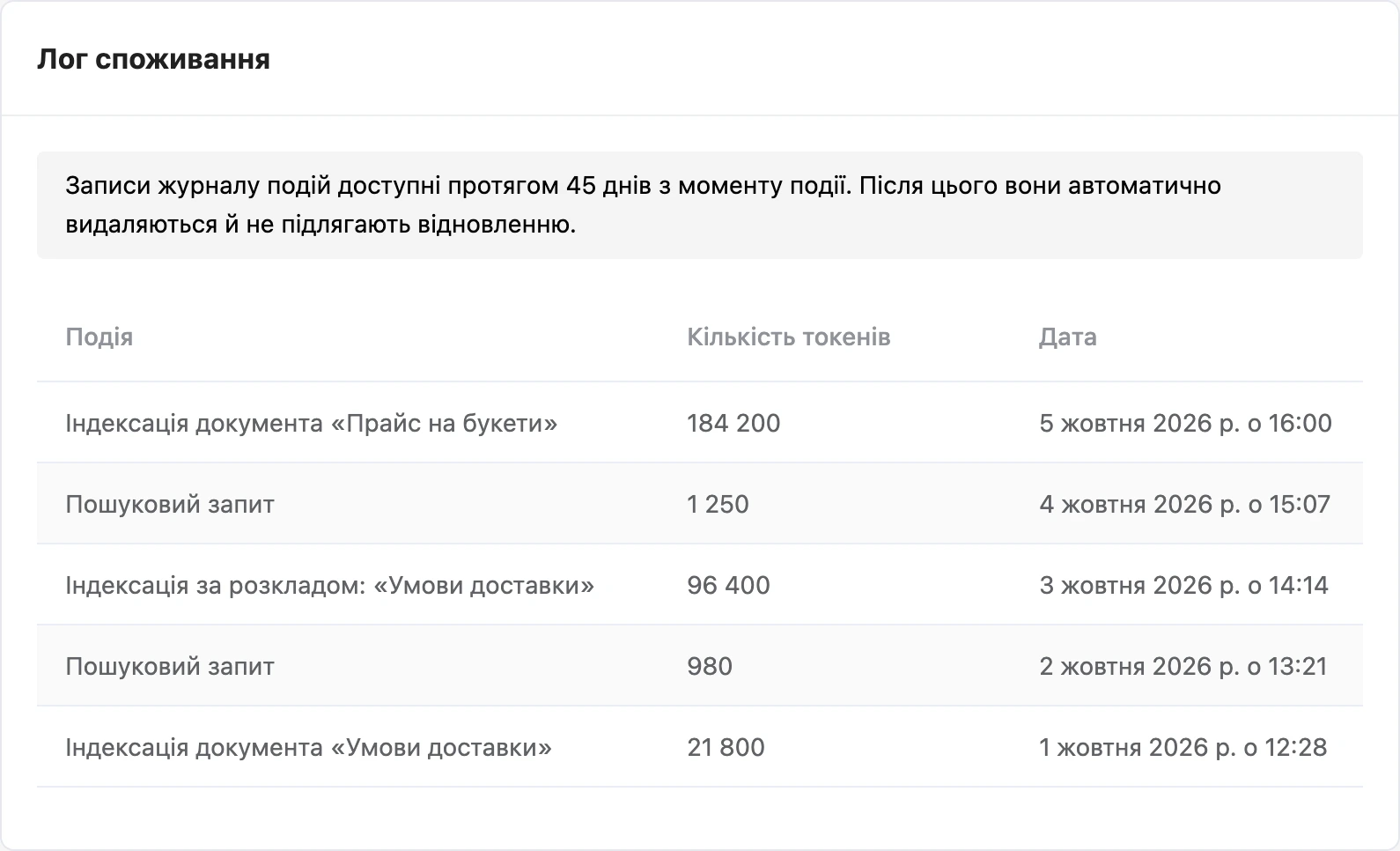The height and width of the screenshot is (851, 1400).
Task: Click the 'Подія' column header
Action: [99, 337]
